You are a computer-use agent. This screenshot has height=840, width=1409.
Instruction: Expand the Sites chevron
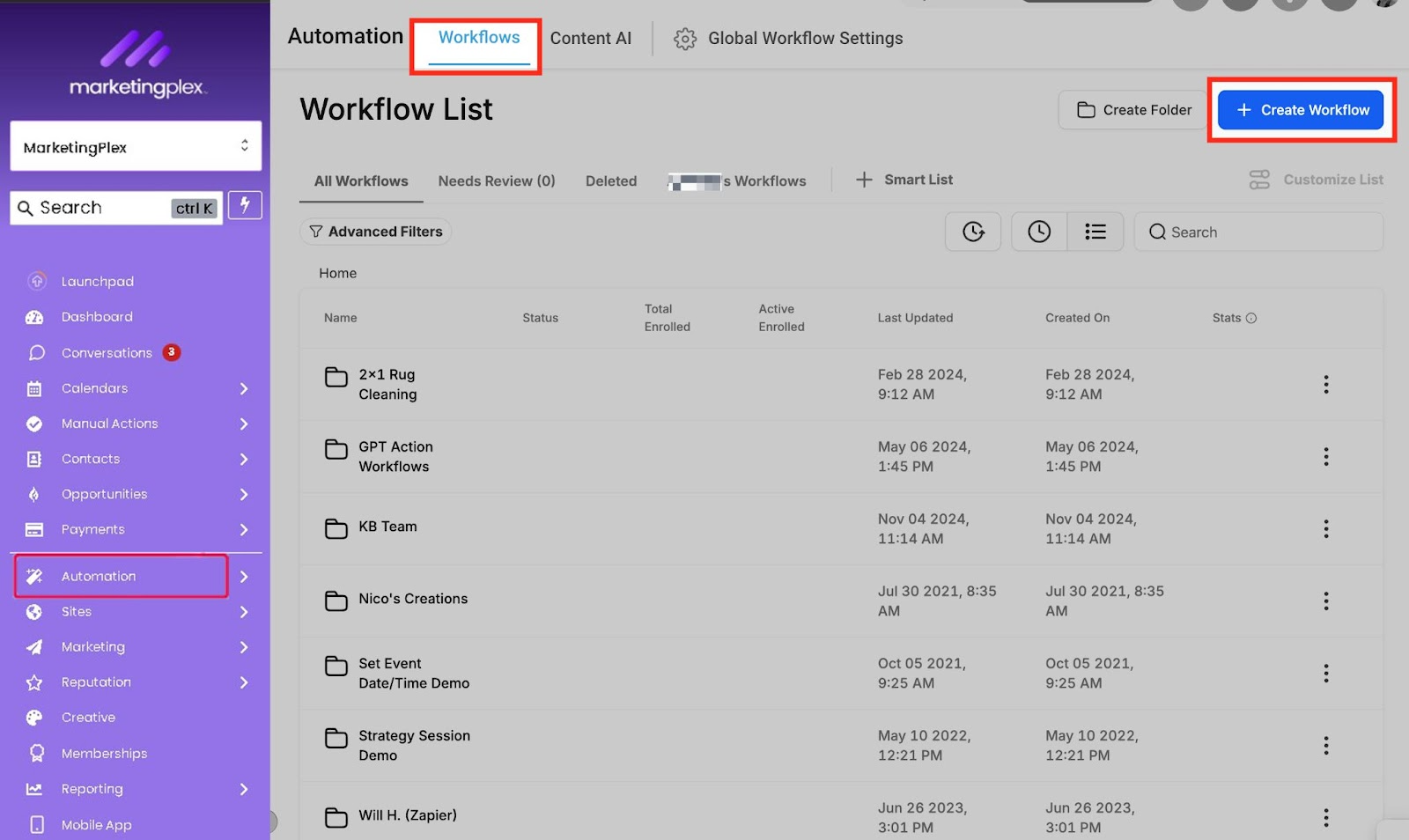pos(244,612)
